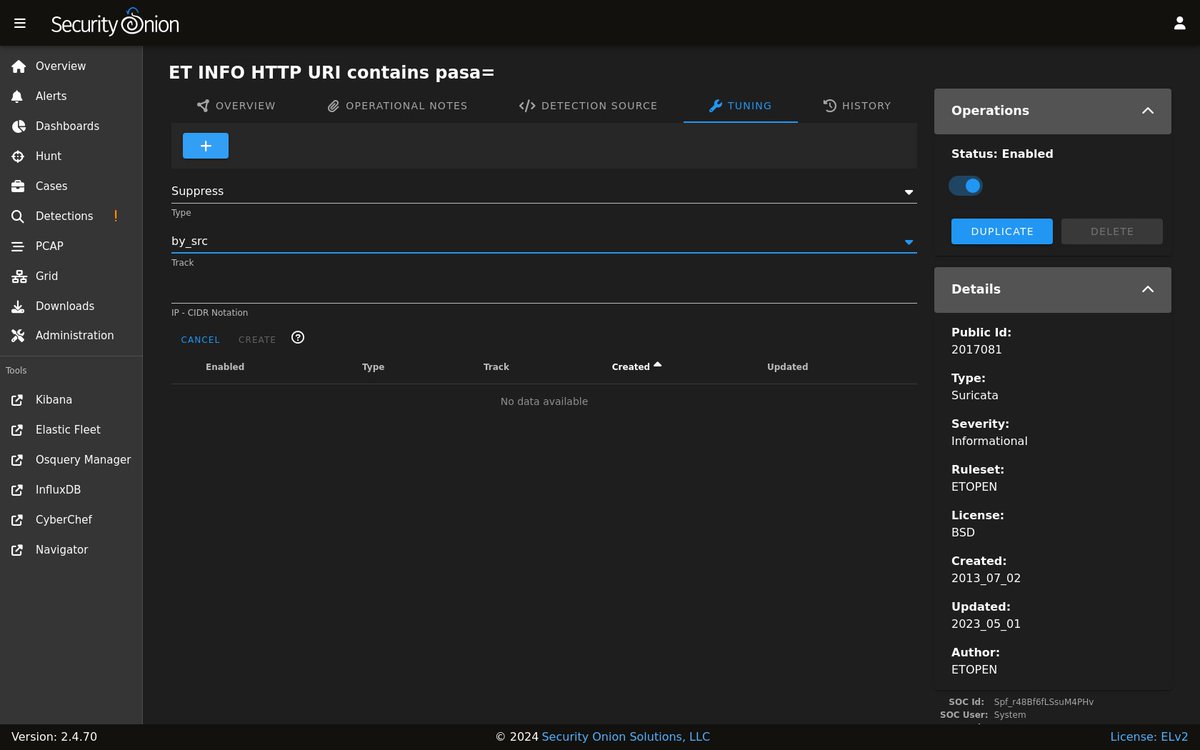Image resolution: width=1200 pixels, height=750 pixels.
Task: Open the by_src Track dropdown
Action: point(544,241)
